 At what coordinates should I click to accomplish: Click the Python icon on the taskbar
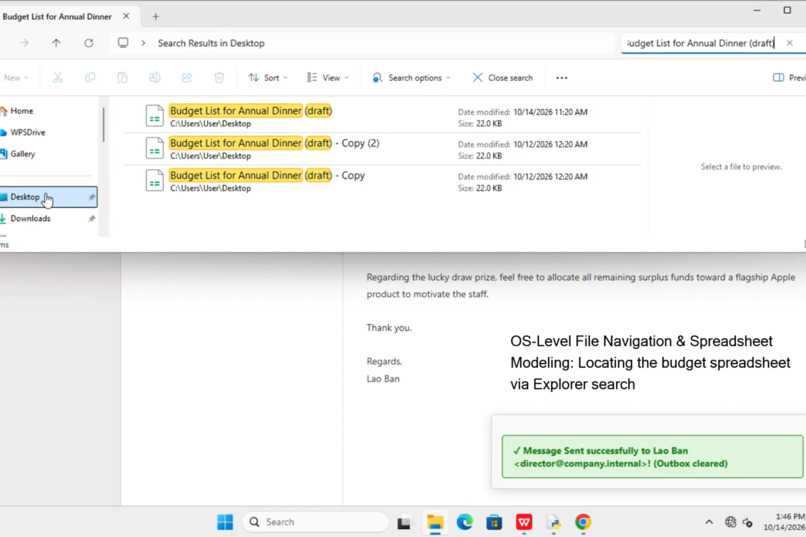coord(554,522)
